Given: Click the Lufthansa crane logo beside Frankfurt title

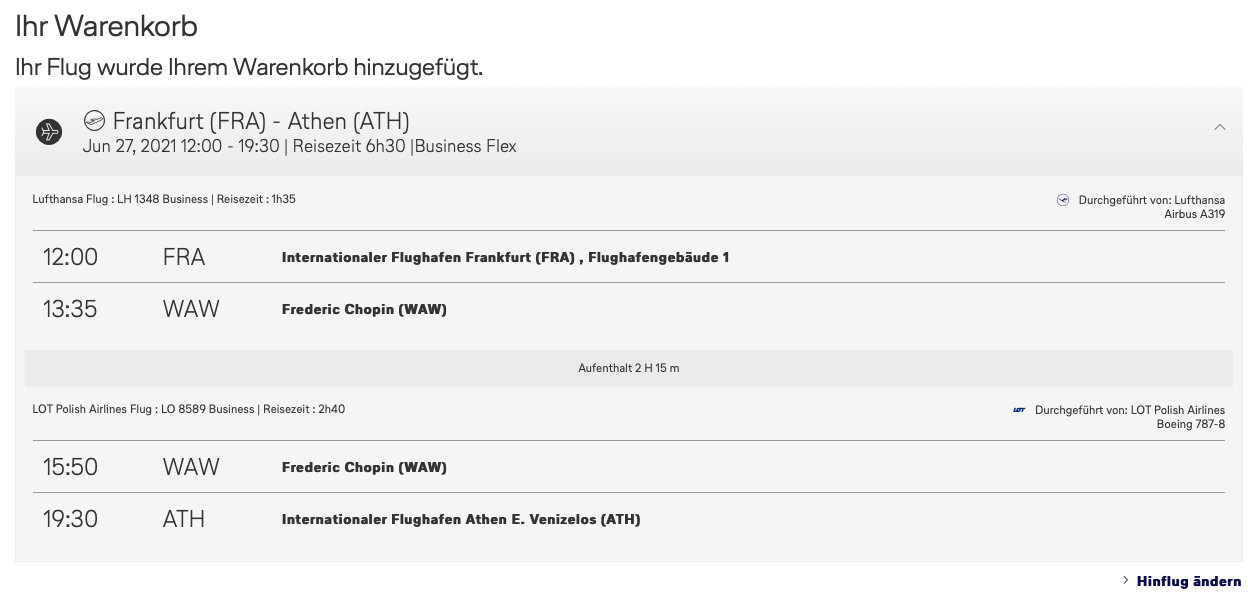Looking at the screenshot, I should click(95, 121).
